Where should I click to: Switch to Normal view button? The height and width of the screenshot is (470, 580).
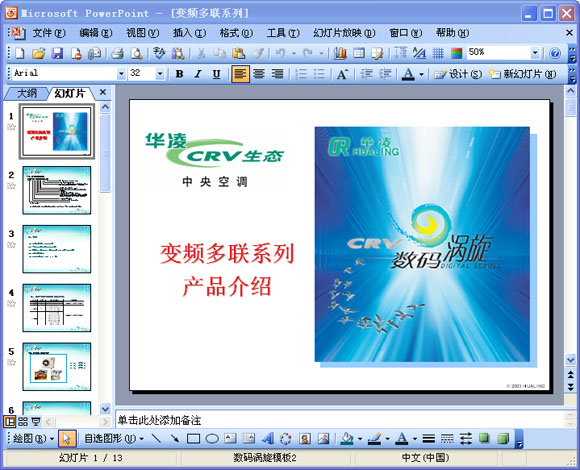pyautogui.click(x=9, y=421)
